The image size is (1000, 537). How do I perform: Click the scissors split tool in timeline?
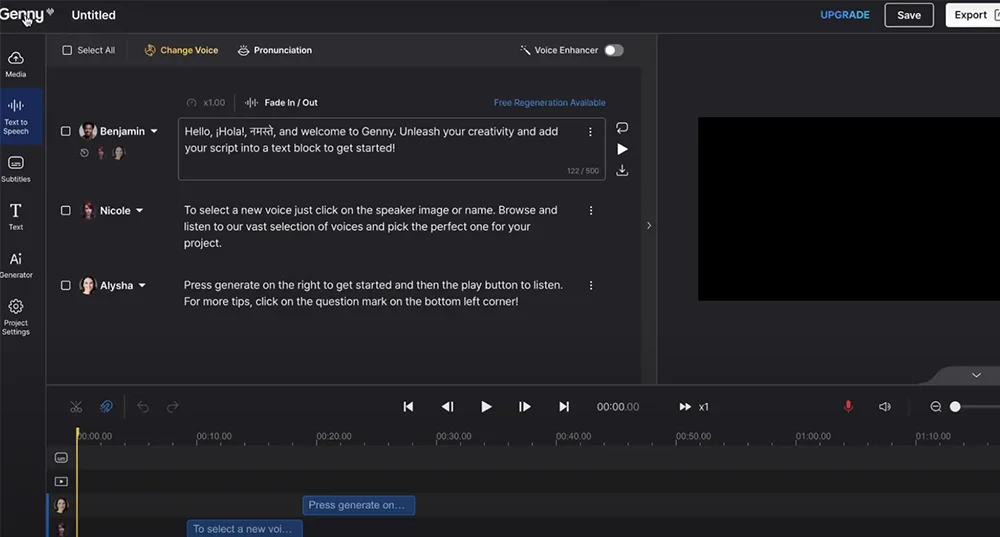(x=76, y=407)
